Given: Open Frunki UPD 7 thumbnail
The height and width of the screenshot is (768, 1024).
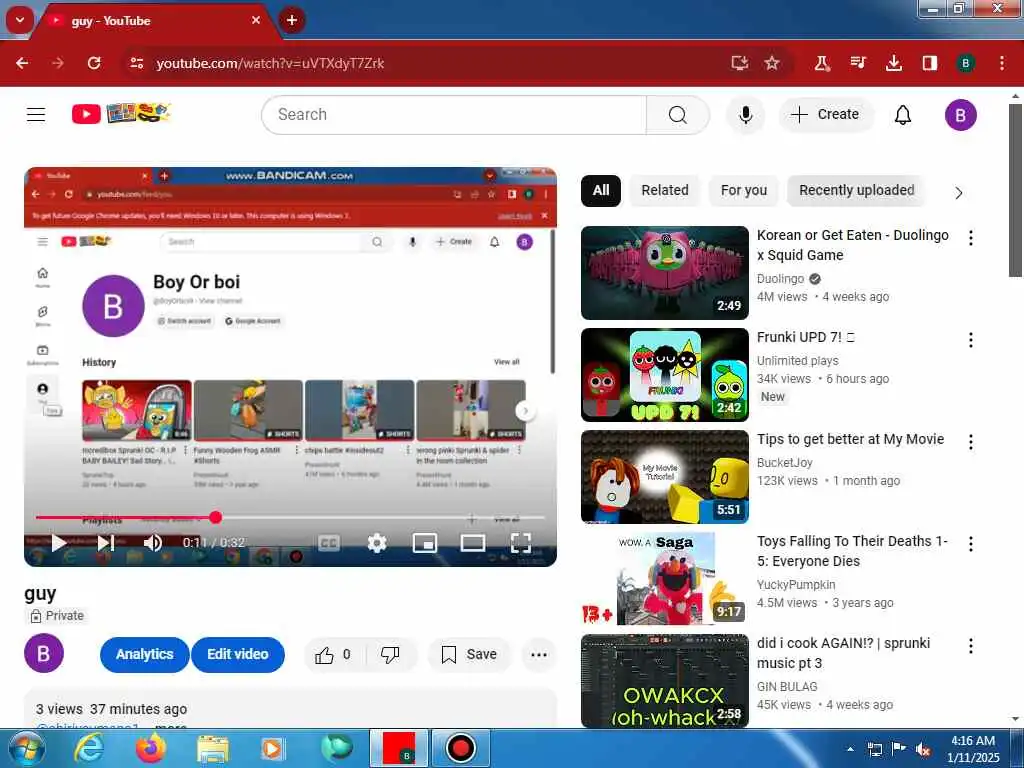Looking at the screenshot, I should [665, 375].
